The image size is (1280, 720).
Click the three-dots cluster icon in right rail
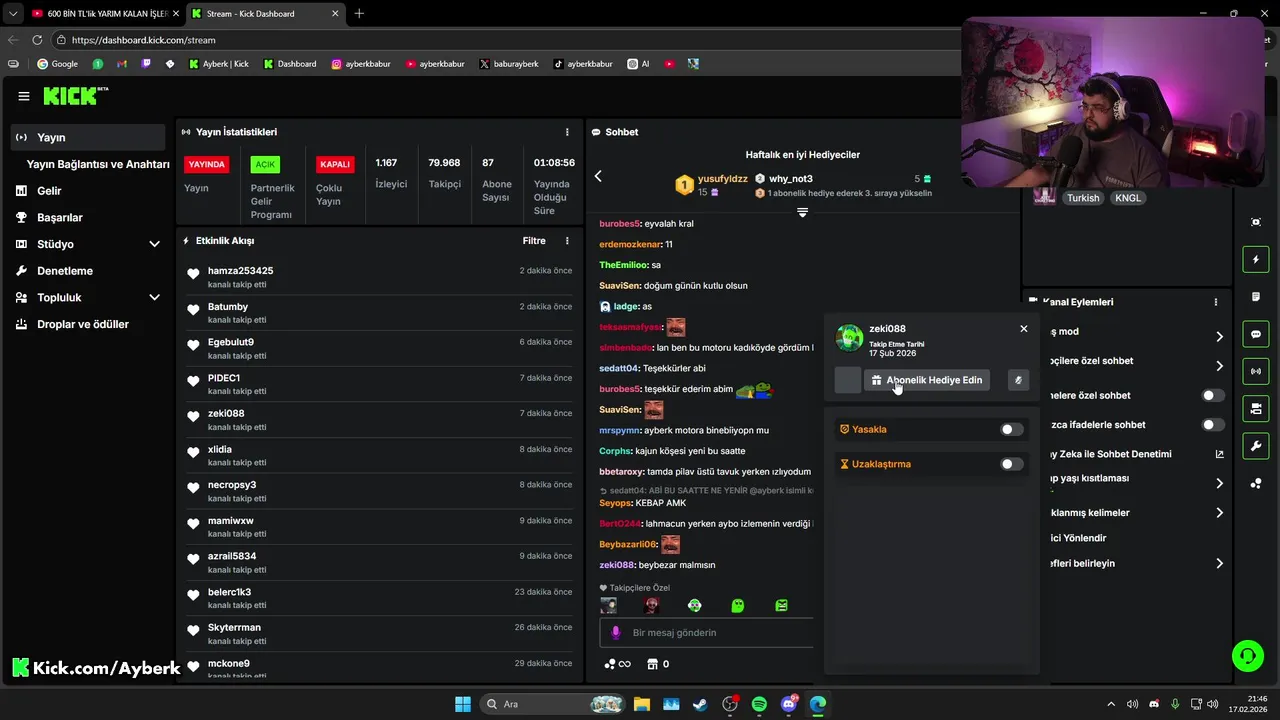[x=1256, y=484]
